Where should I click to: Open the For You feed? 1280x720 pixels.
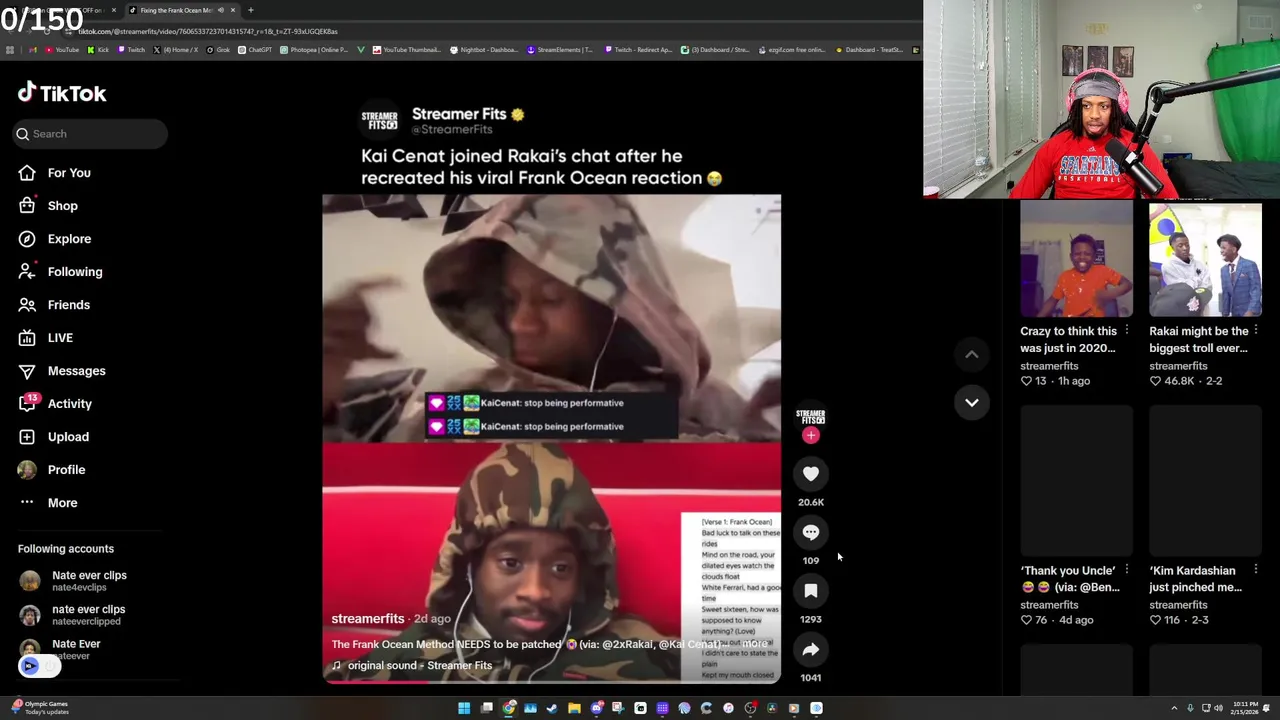coord(69,173)
